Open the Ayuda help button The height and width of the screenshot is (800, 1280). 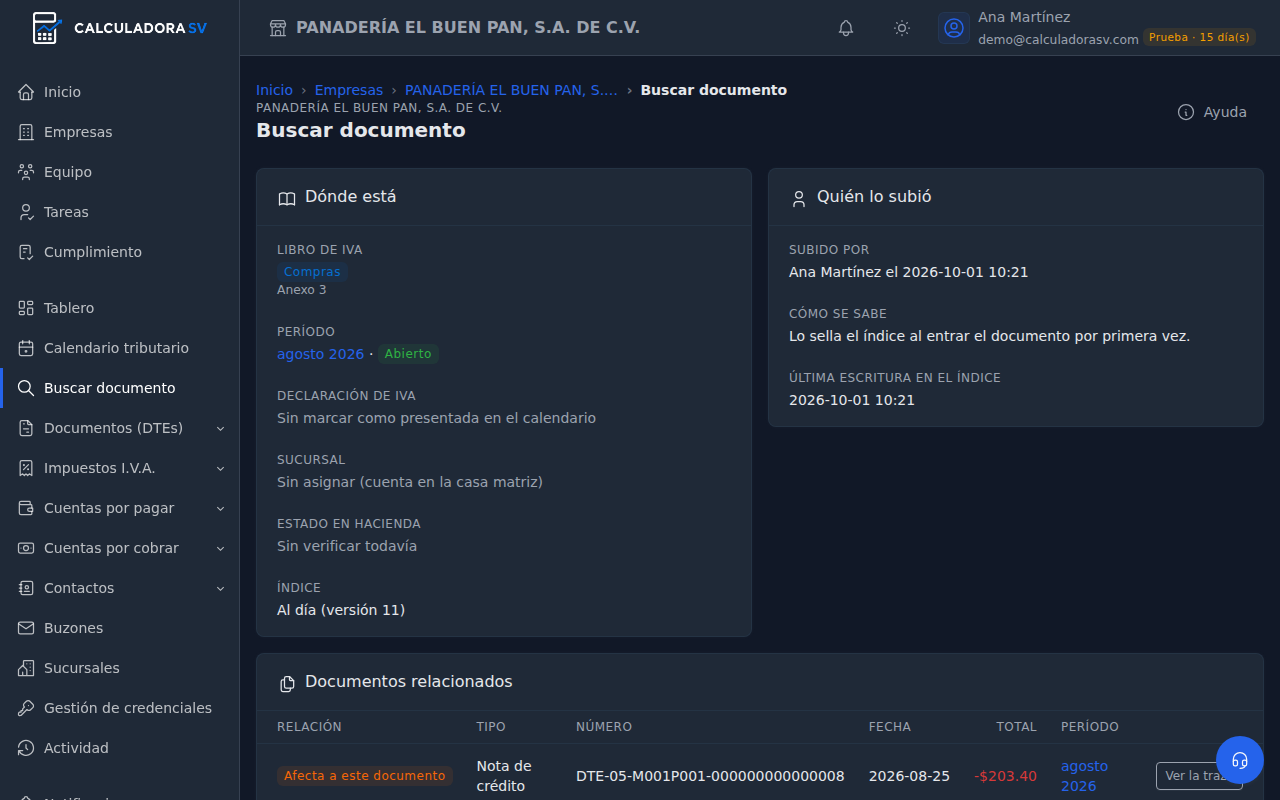click(1212, 112)
